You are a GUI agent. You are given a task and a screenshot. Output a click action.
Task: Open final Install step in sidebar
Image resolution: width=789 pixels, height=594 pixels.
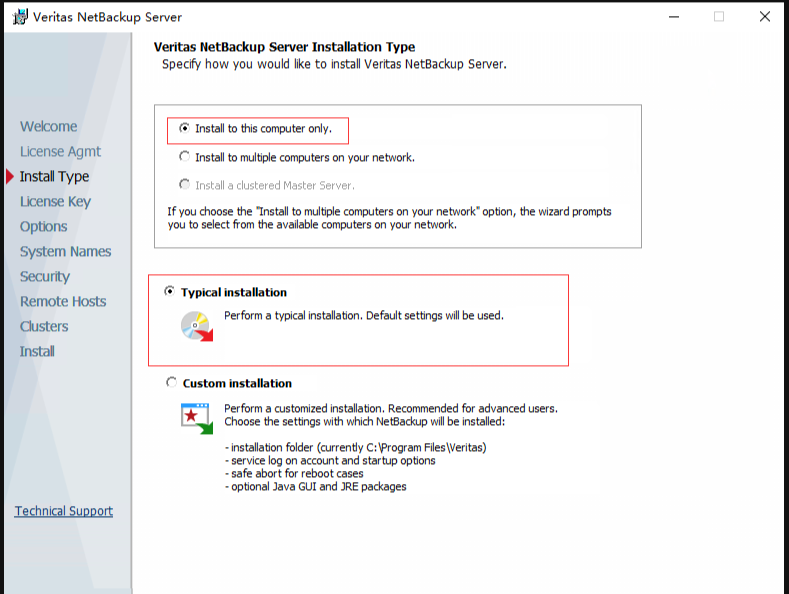click(37, 351)
